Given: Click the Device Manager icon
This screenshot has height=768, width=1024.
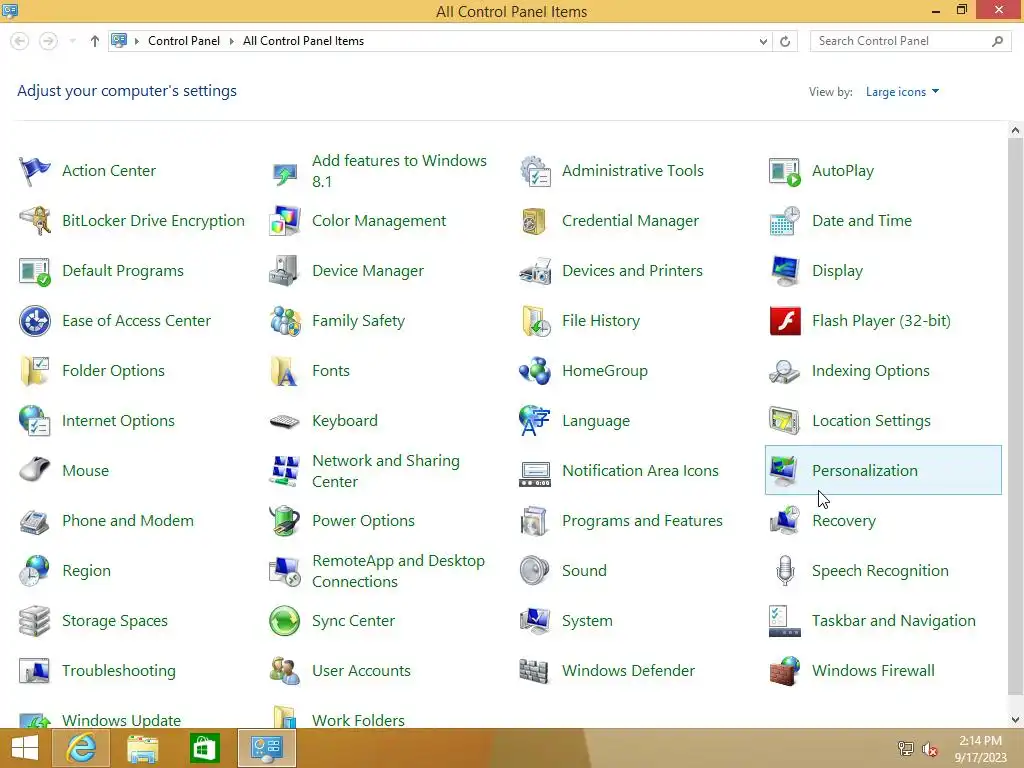Looking at the screenshot, I should 285,271.
